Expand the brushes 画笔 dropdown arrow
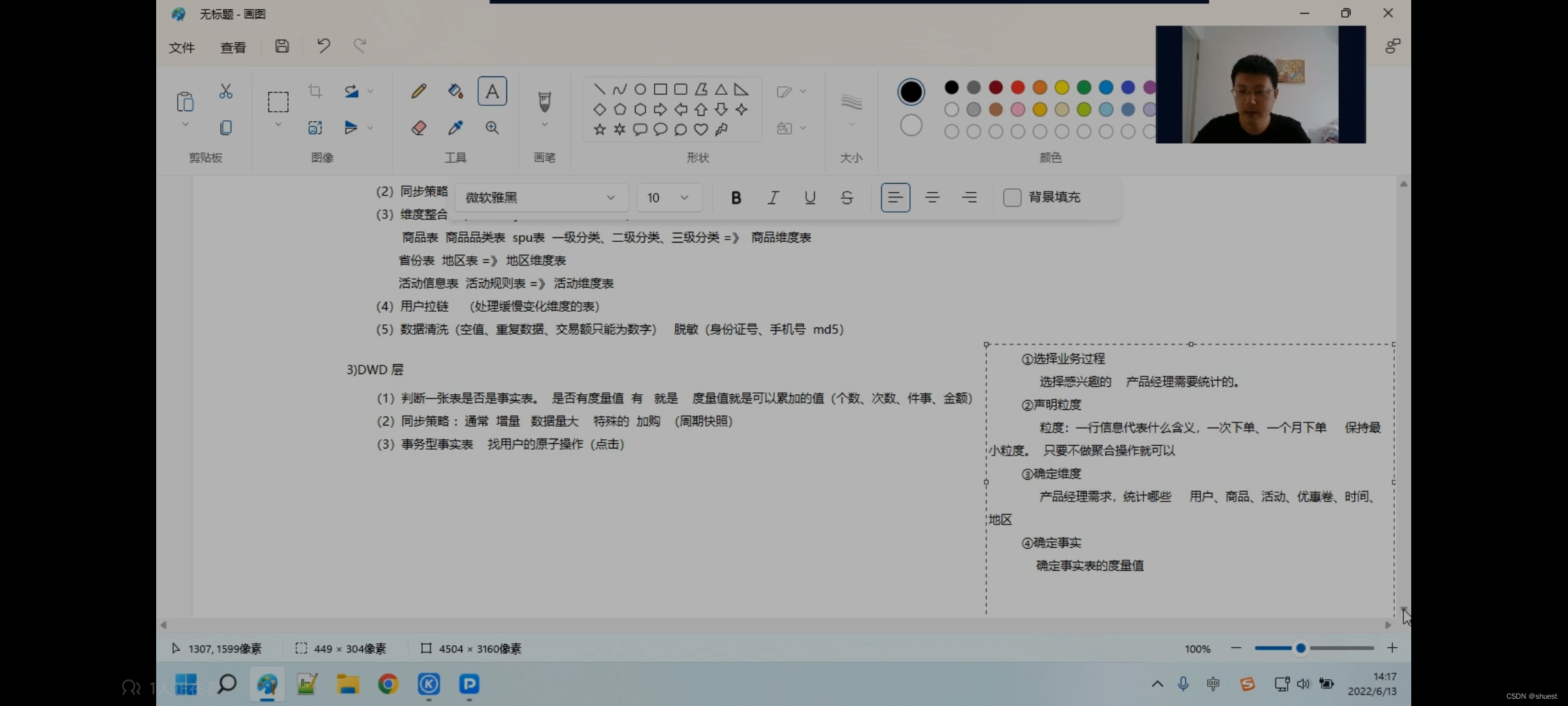The width and height of the screenshot is (1568, 706). pos(544,124)
